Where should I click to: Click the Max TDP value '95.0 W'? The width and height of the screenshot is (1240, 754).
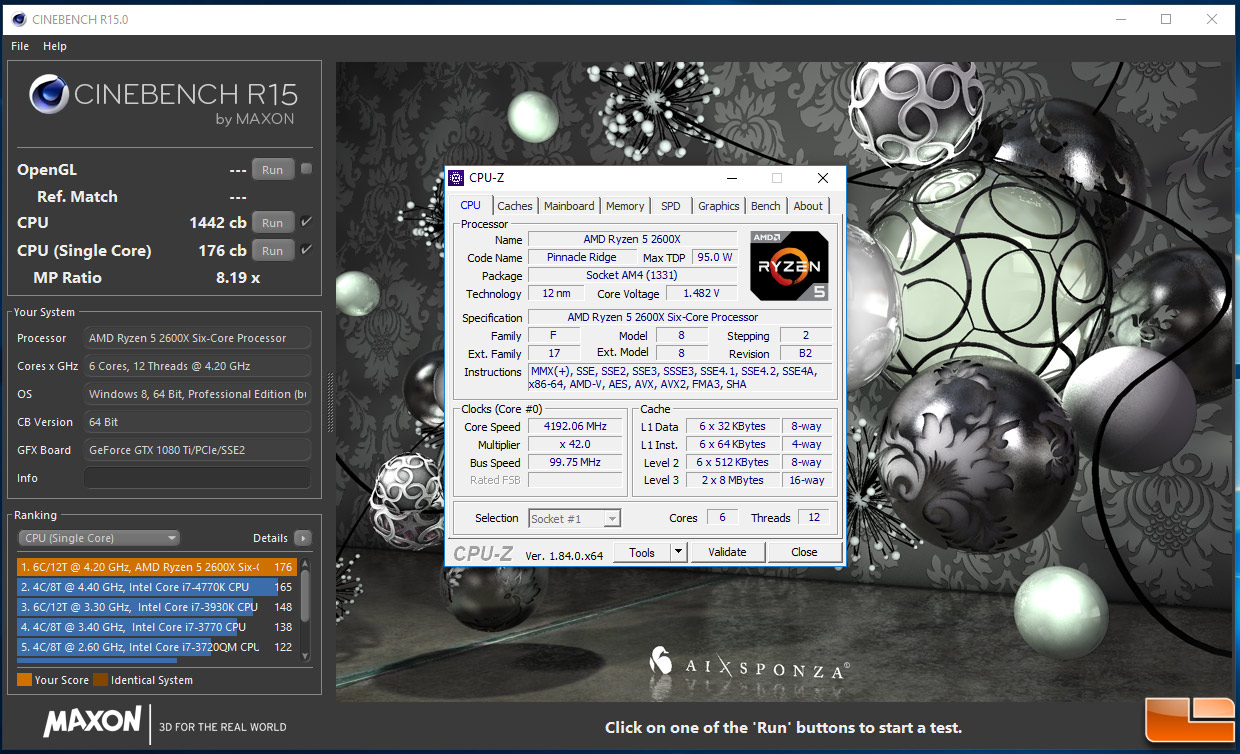click(715, 258)
